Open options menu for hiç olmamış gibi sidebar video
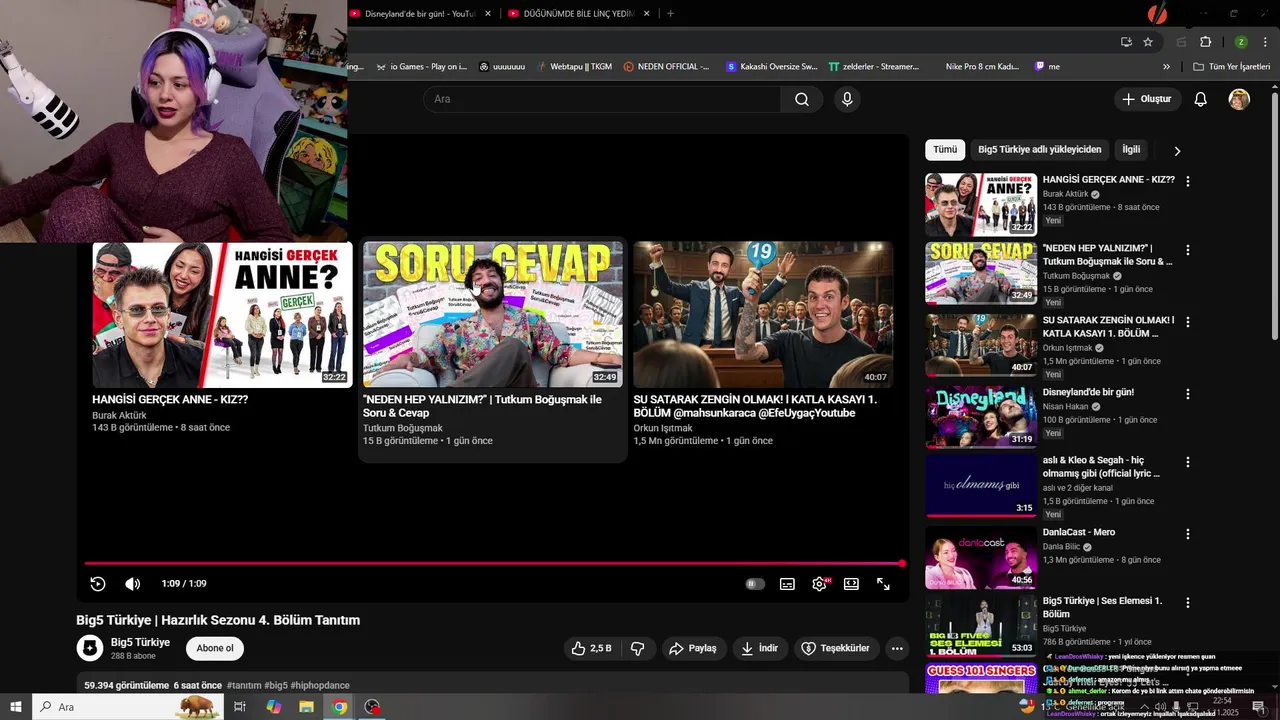This screenshot has width=1280, height=720. pos(1188,462)
